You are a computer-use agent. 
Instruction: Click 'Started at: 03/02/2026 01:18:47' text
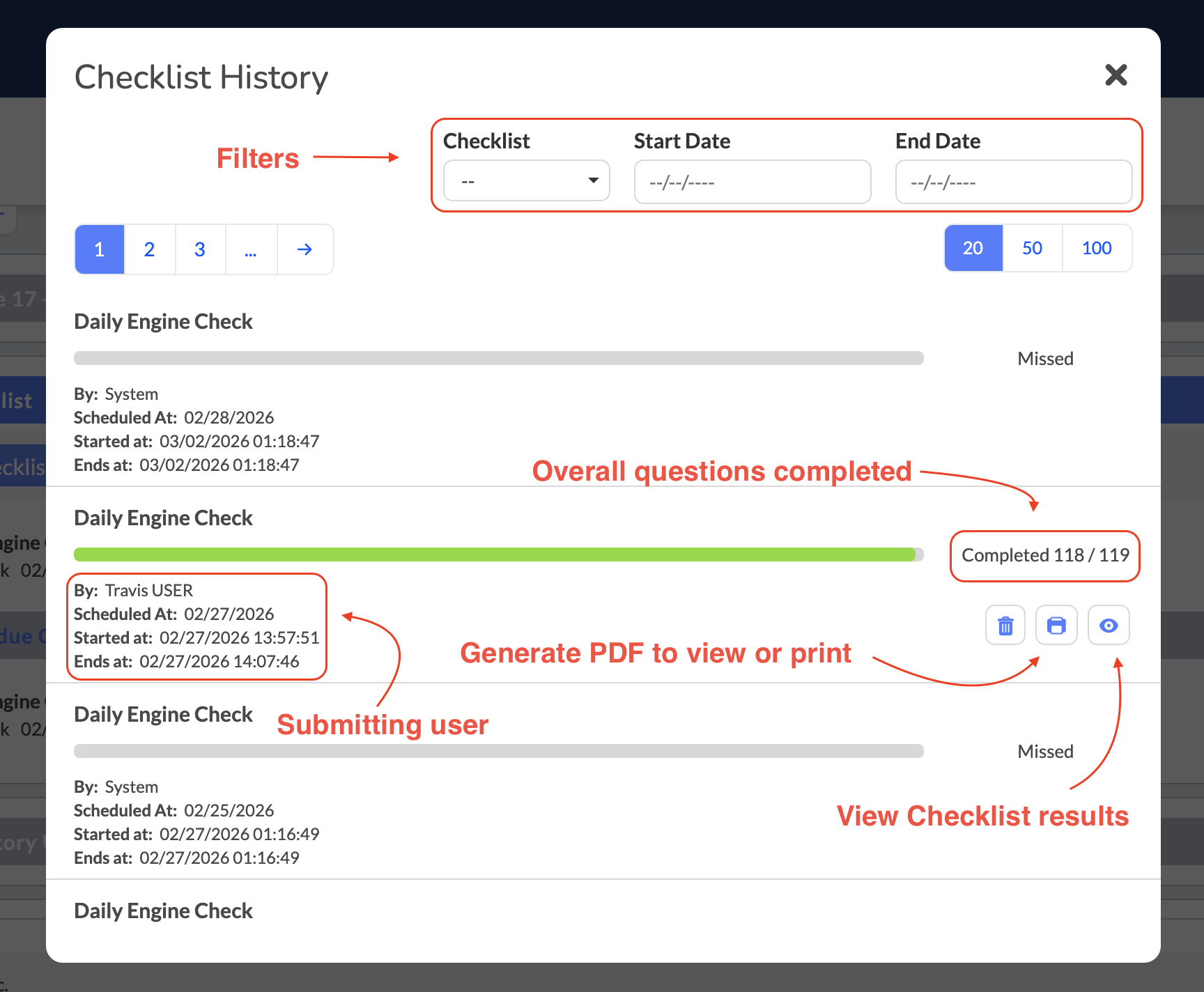(x=196, y=442)
